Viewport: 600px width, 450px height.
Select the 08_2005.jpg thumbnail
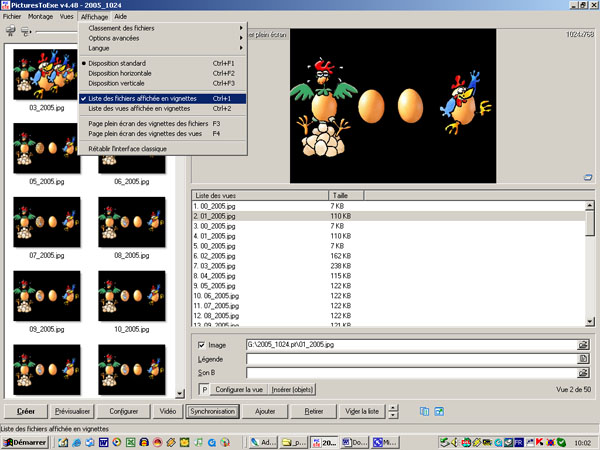tap(132, 223)
